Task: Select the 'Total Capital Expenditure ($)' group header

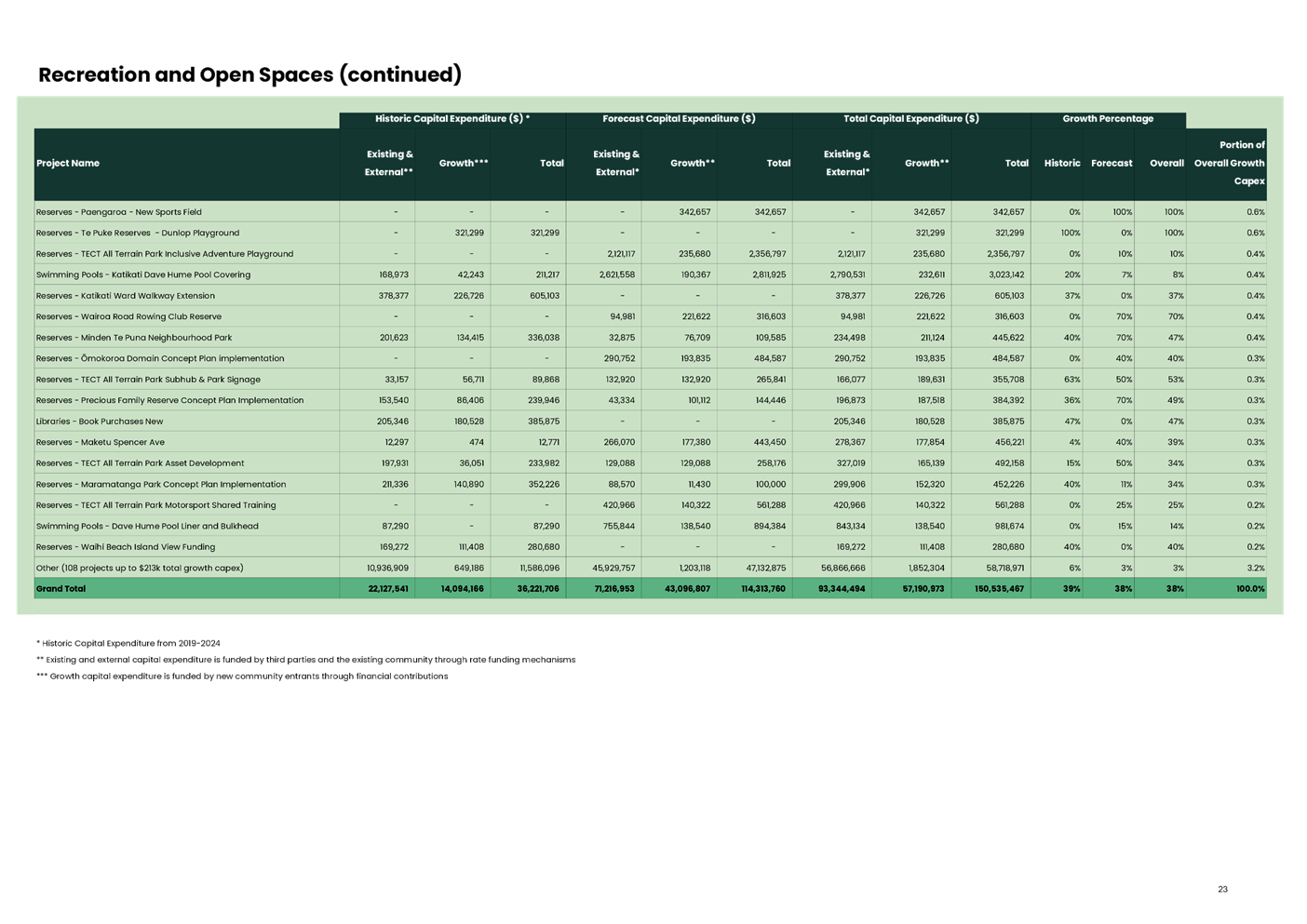Action: coord(911,119)
